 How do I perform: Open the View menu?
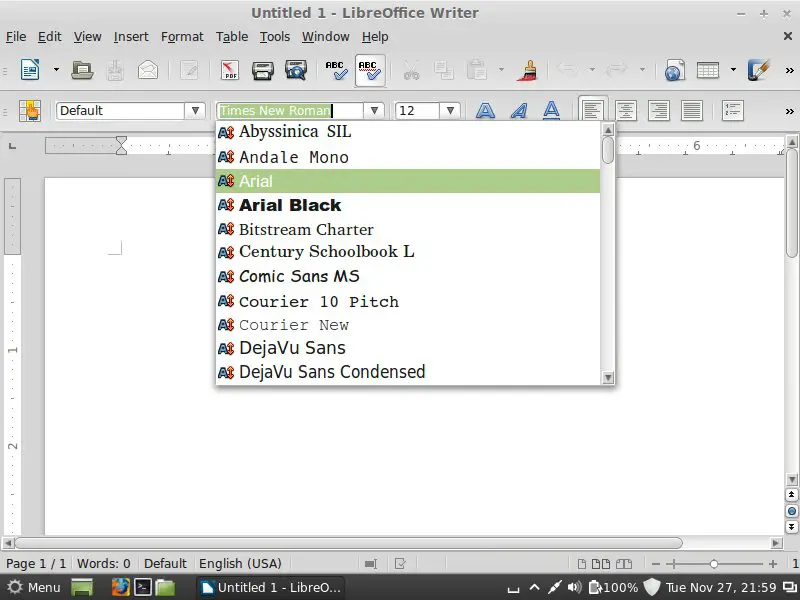[x=87, y=37]
